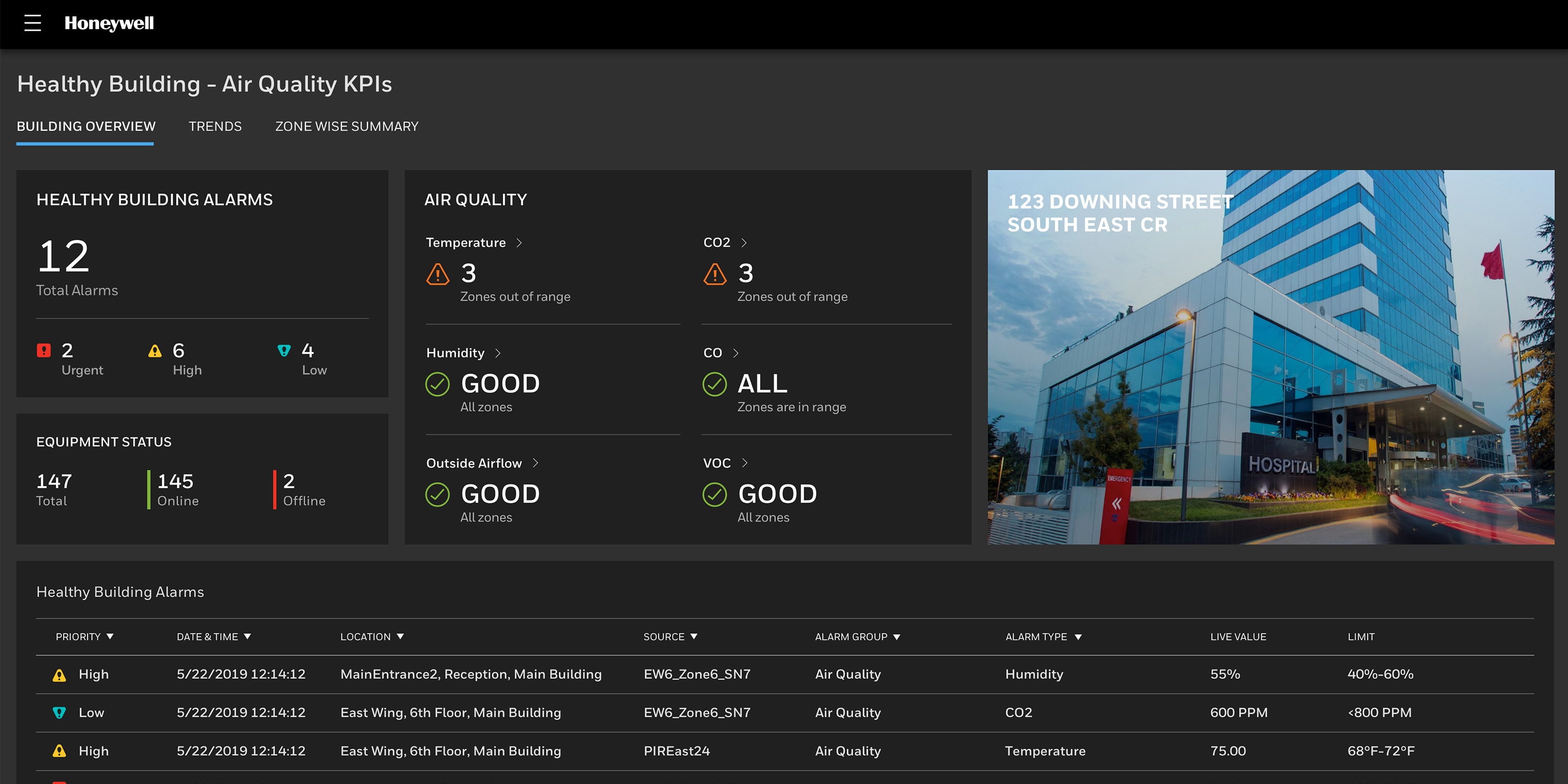Click the teal Low alarm shield icon
The width and height of the screenshot is (1568, 784).
pos(284,351)
